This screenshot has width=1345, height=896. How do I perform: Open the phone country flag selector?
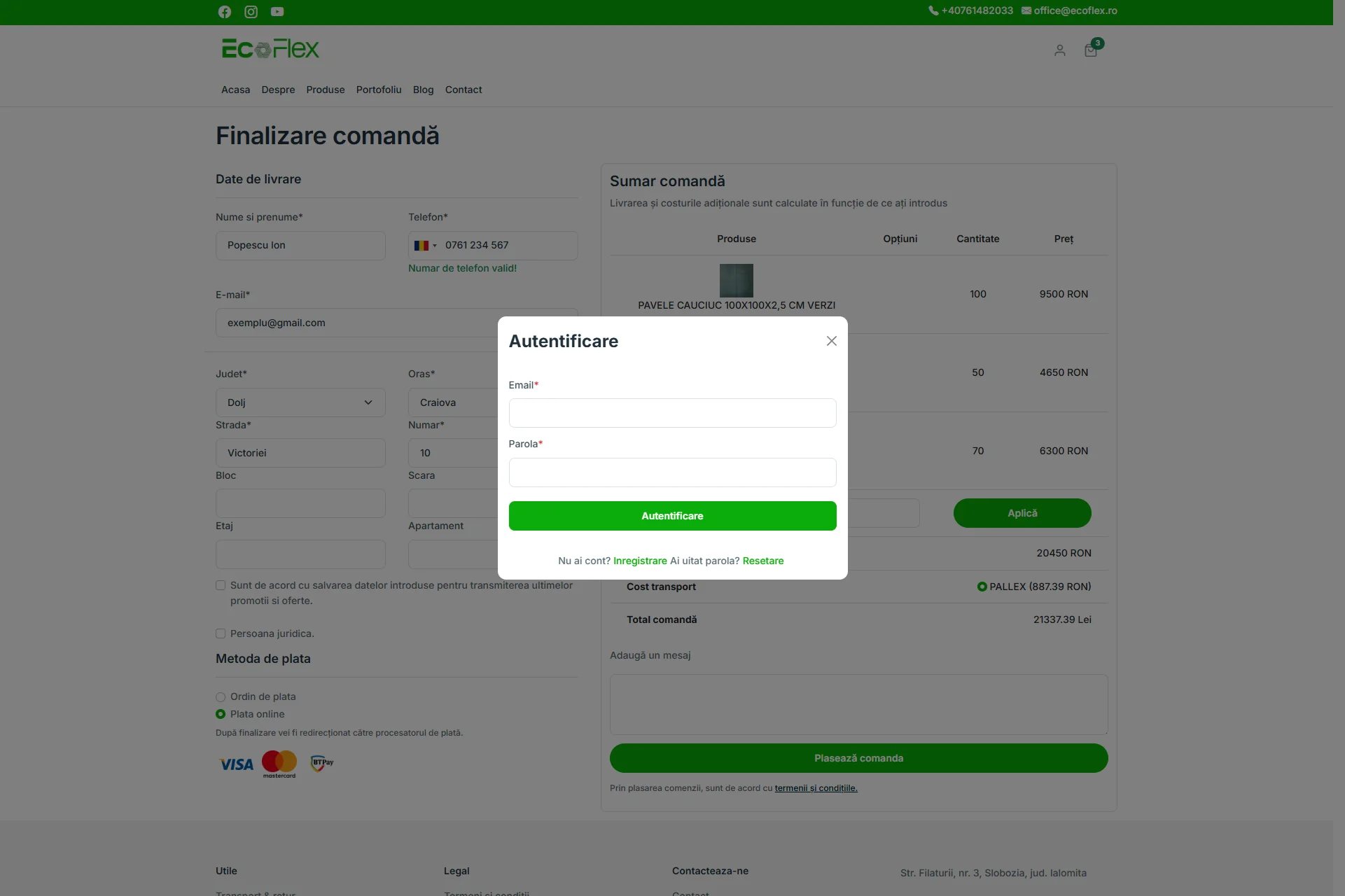(x=425, y=246)
